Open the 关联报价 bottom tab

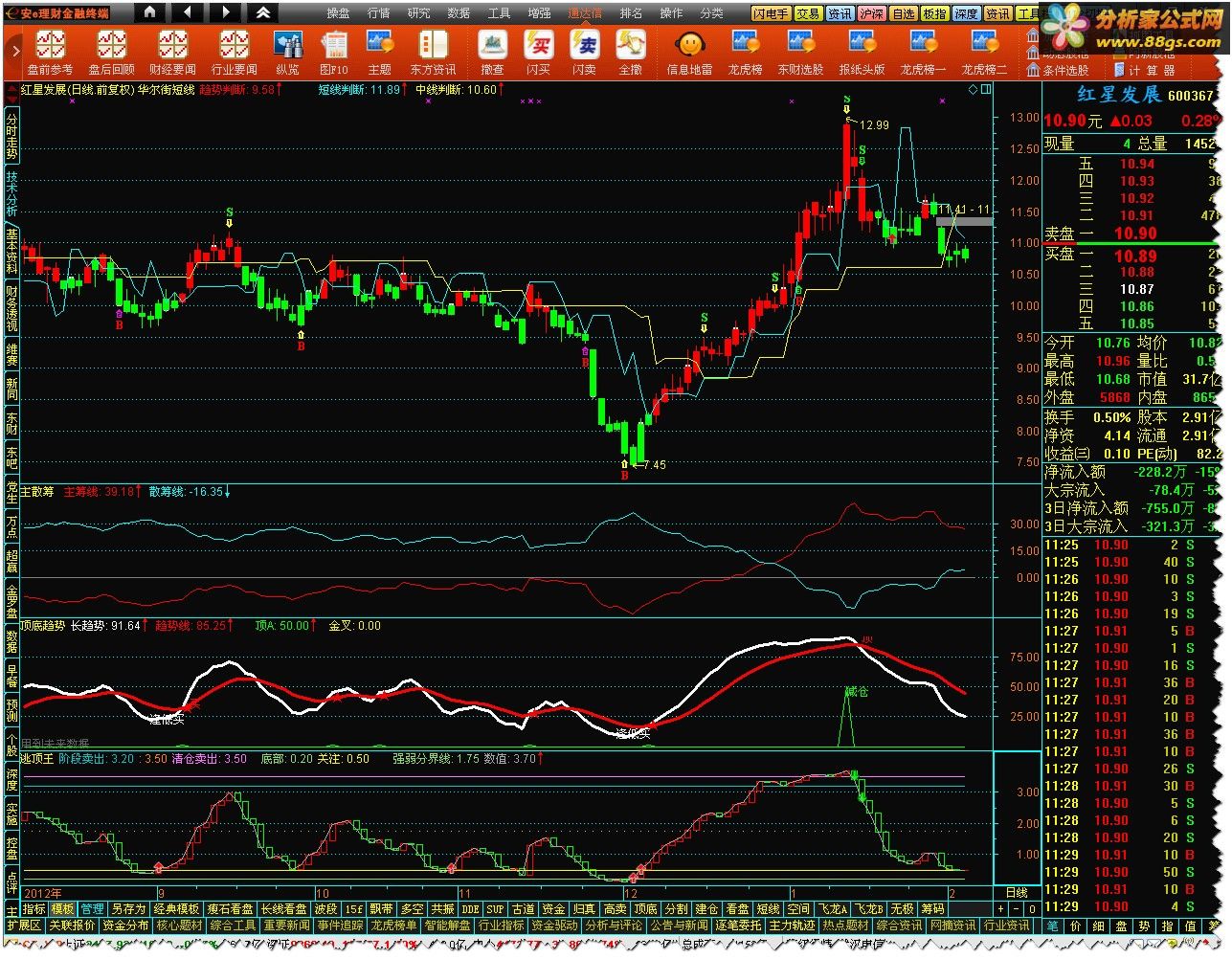pos(73,926)
